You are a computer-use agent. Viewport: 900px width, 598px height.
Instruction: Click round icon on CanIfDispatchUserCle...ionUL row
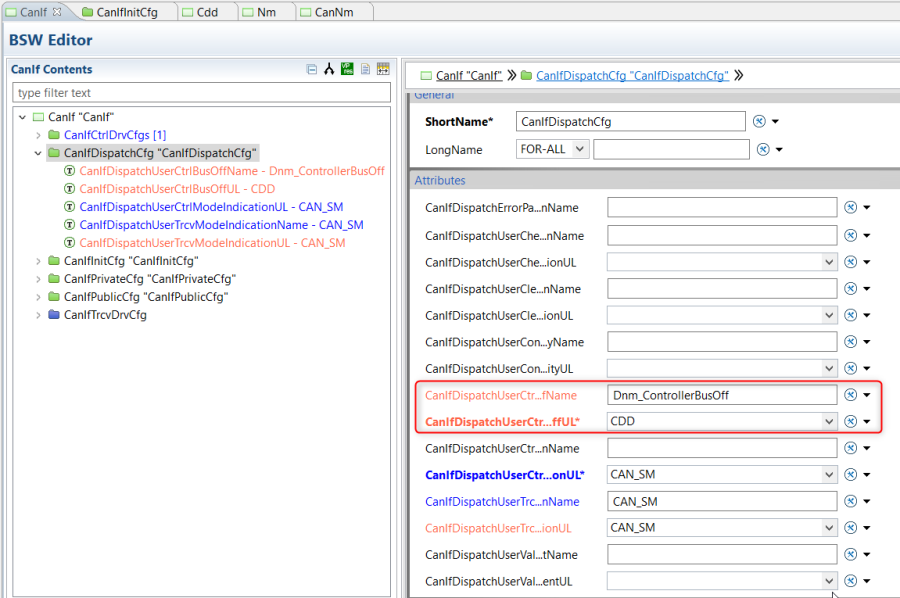click(x=851, y=315)
